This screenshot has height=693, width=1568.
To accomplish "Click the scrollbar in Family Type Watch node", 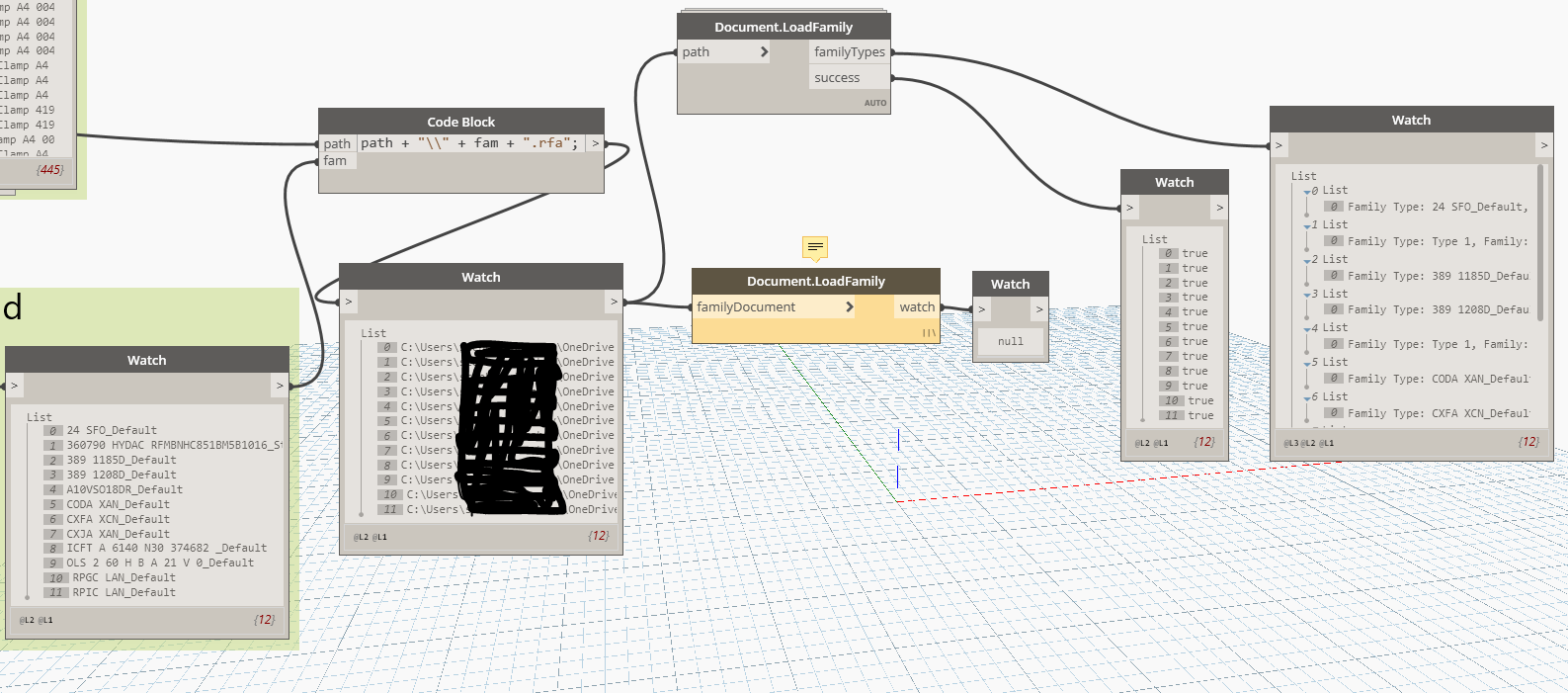I will [x=1540, y=242].
